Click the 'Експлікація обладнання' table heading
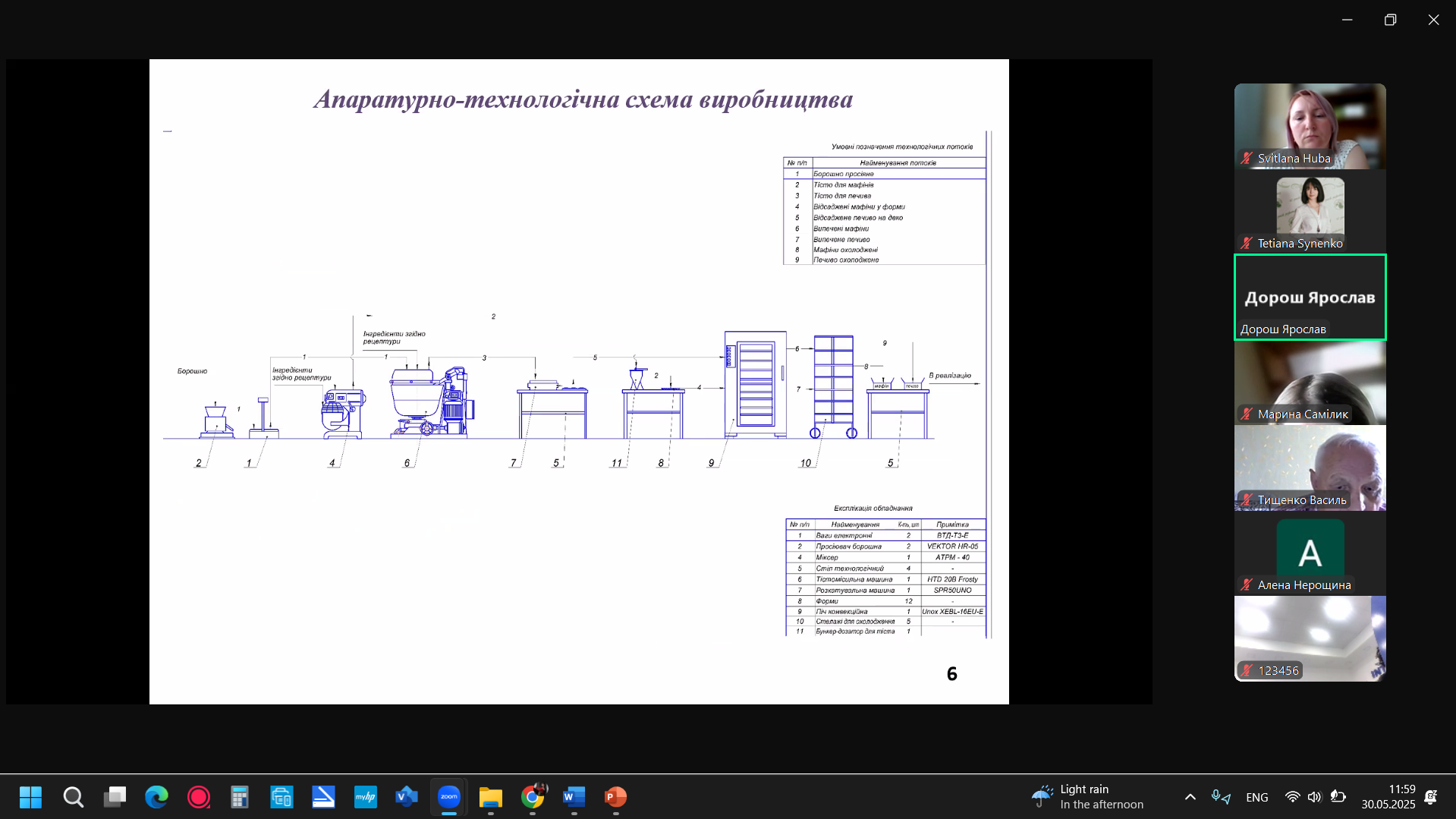Screen dimensions: 1456x819 point(873,508)
